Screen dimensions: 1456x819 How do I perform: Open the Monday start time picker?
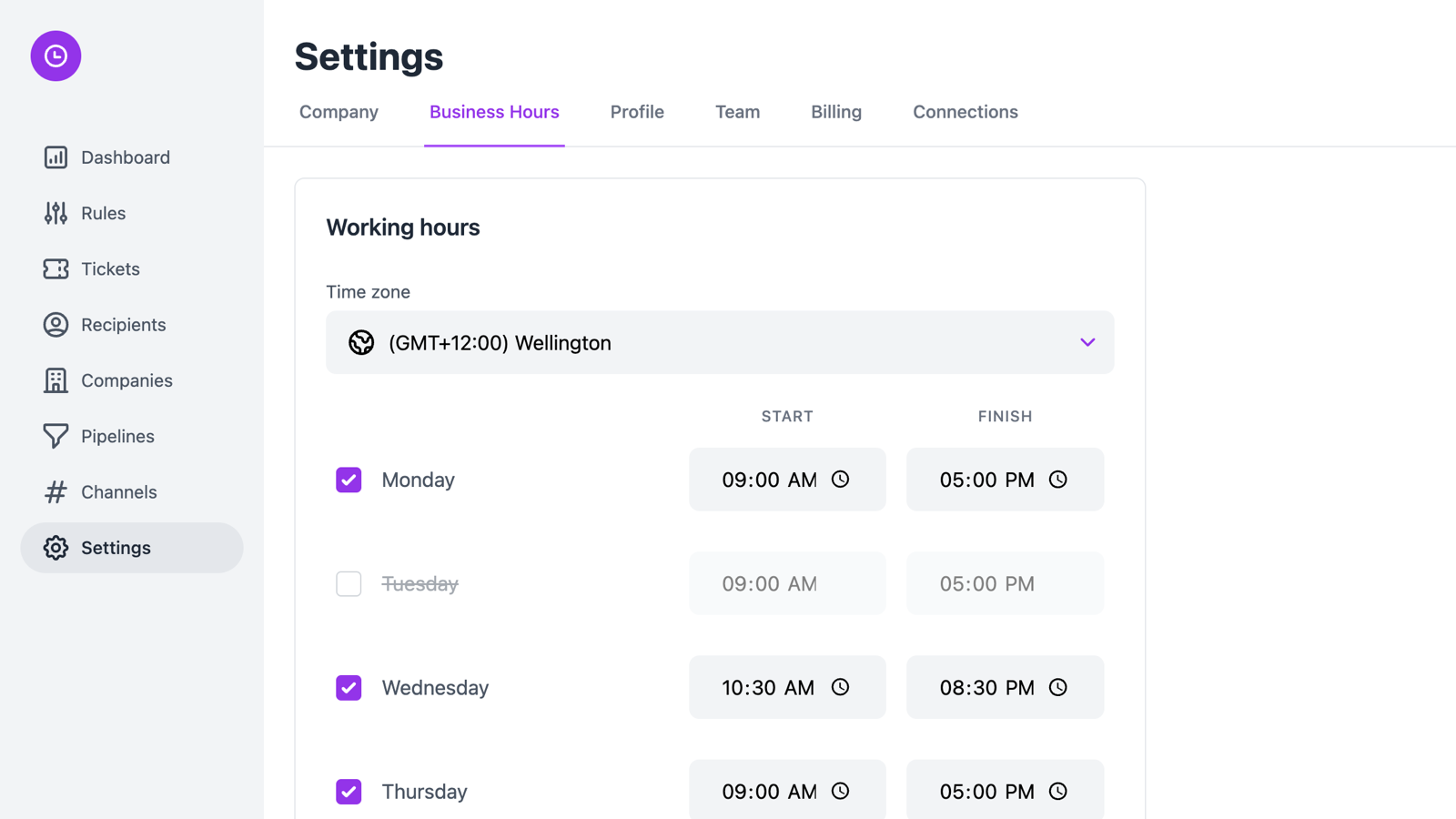(x=787, y=480)
